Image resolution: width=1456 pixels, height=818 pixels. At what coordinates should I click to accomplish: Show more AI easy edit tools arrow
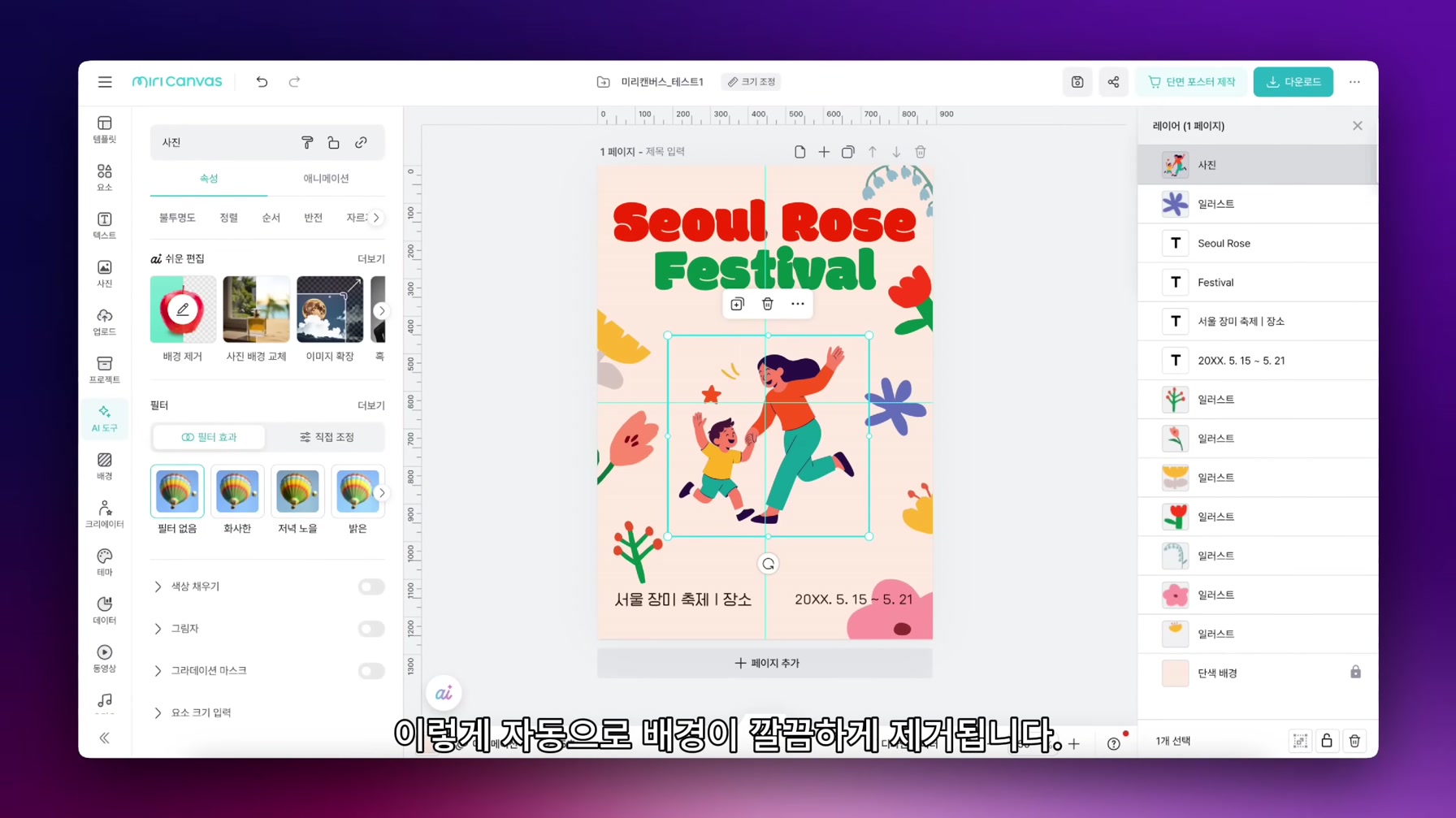click(381, 311)
